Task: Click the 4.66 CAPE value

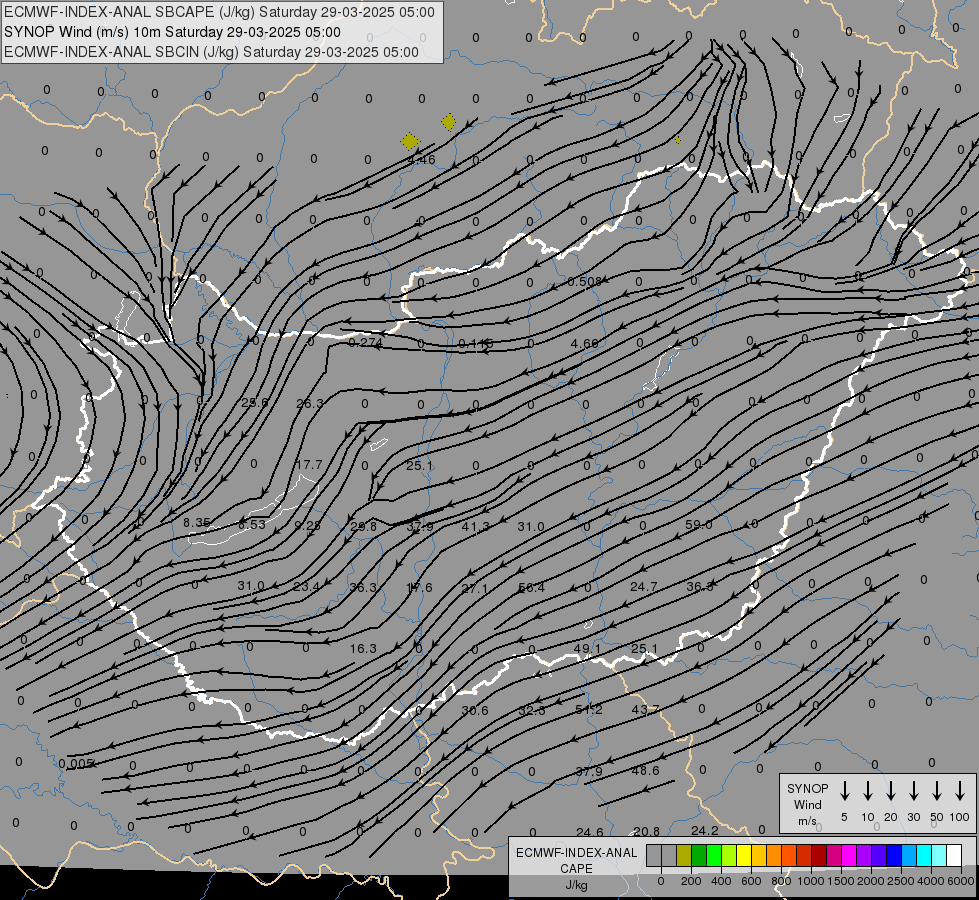Action: (584, 344)
